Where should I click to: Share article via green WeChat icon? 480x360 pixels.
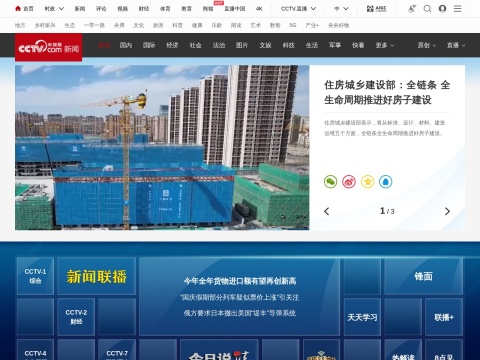tap(330, 182)
